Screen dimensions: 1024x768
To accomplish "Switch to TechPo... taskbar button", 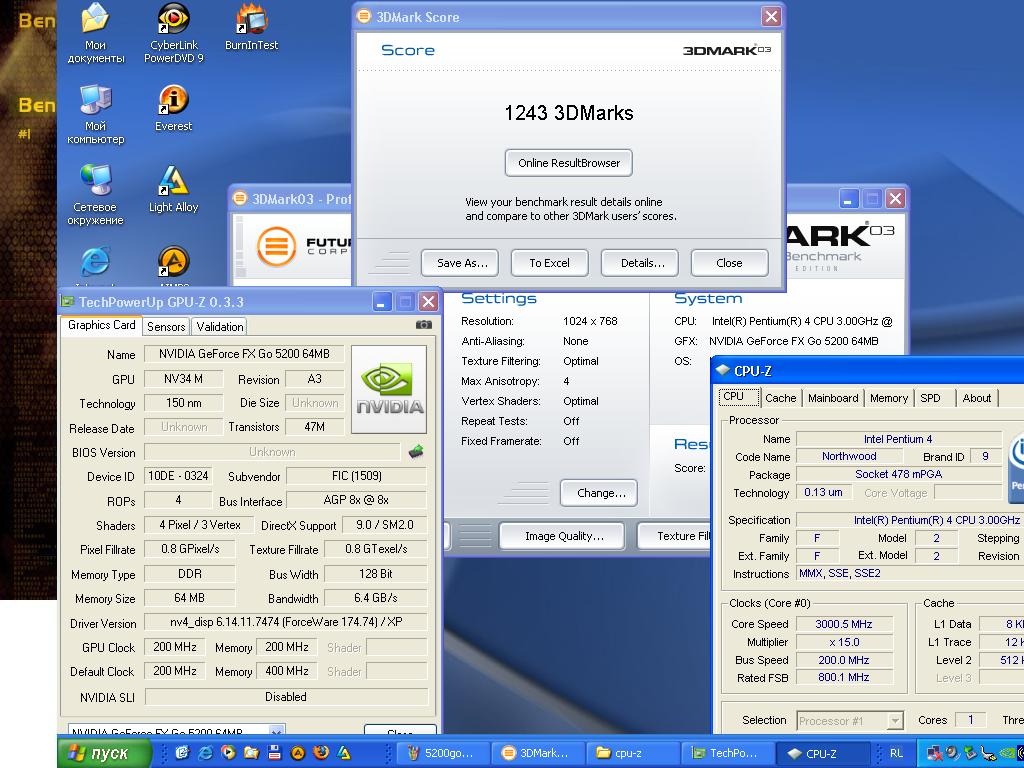I will [726, 753].
